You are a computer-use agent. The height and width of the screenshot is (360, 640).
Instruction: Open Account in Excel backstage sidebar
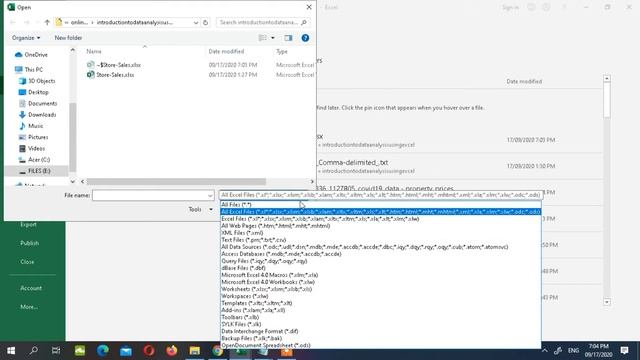[x=31, y=288]
